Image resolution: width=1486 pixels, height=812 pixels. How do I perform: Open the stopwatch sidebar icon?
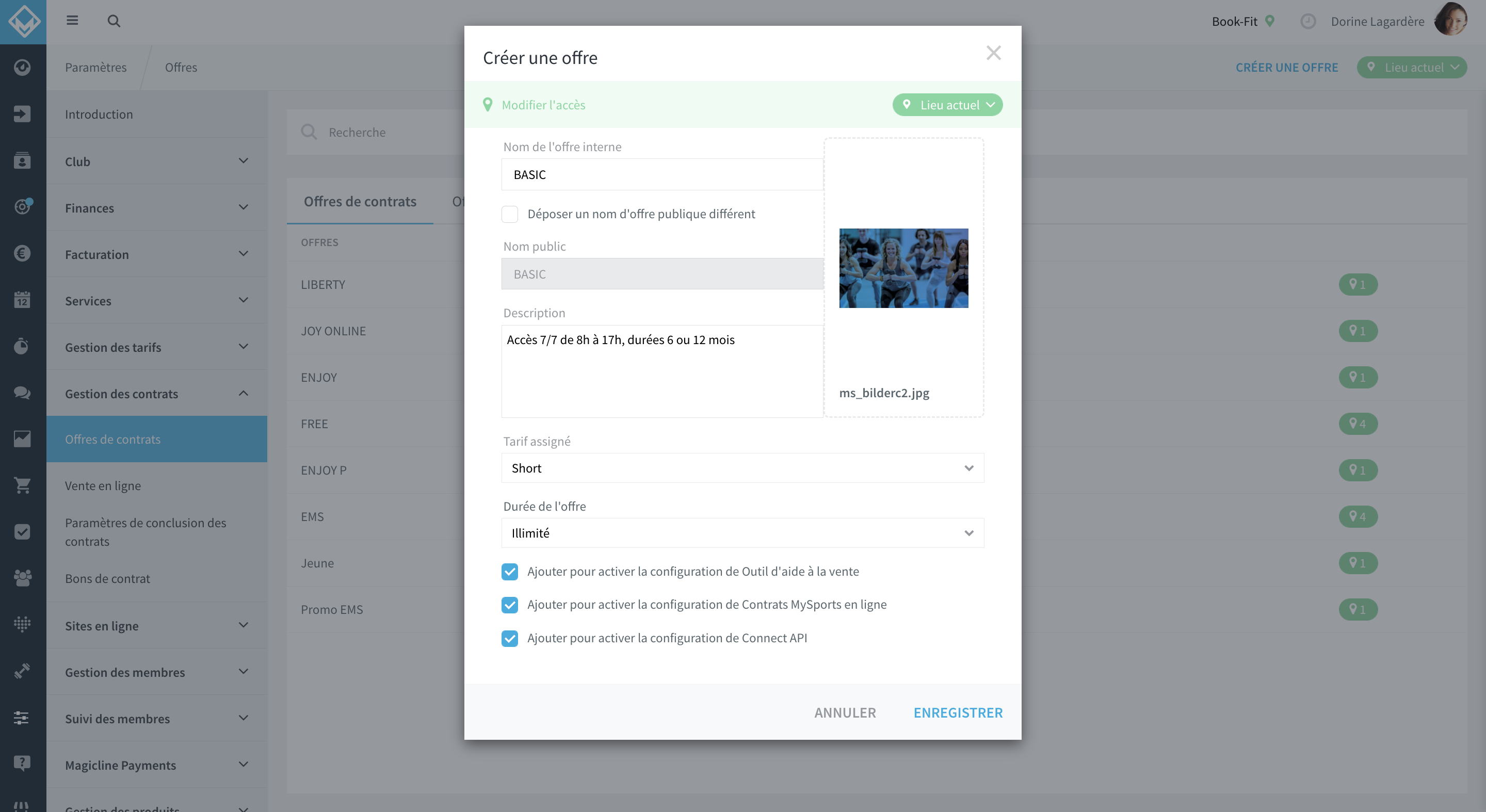click(22, 346)
